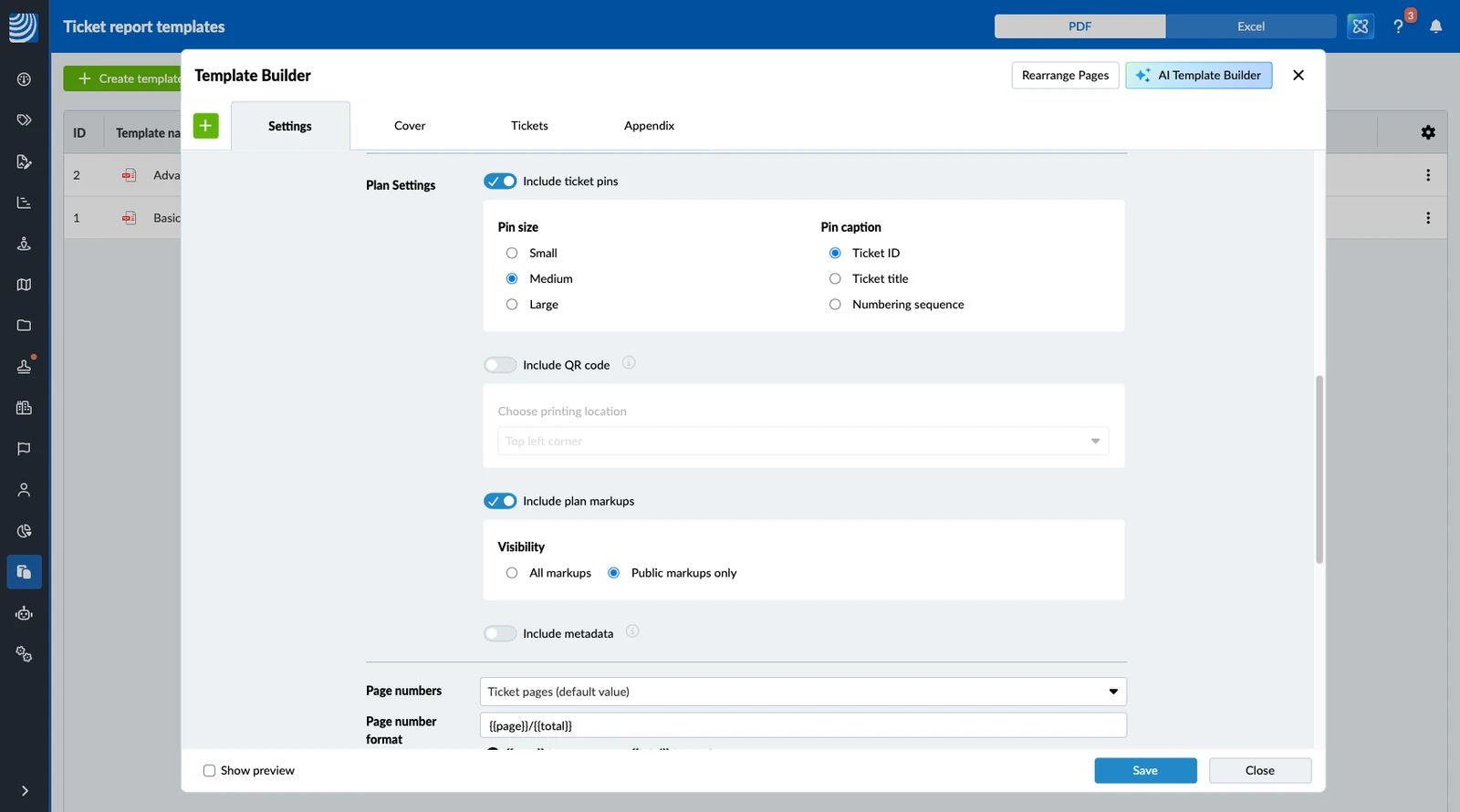Screen dimensions: 1460x812
Task: Check the Show preview checkbox
Action: (x=209, y=771)
